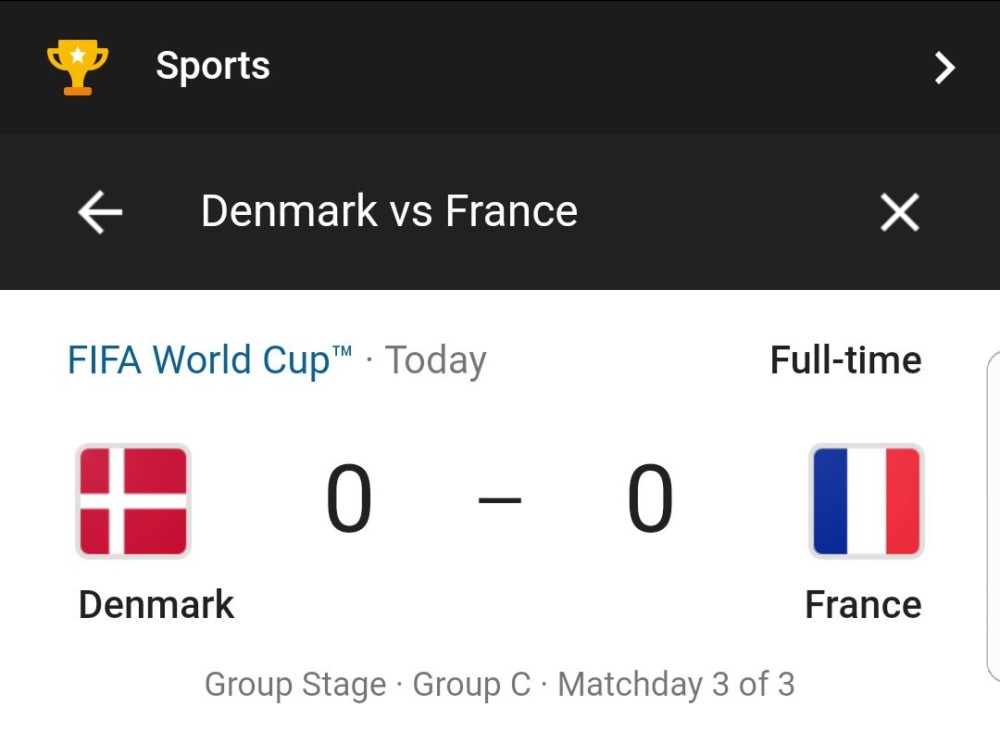Viewport: 1000px width, 744px height.
Task: Tap the Matchday 3 of 3 text
Action: pos(676,685)
